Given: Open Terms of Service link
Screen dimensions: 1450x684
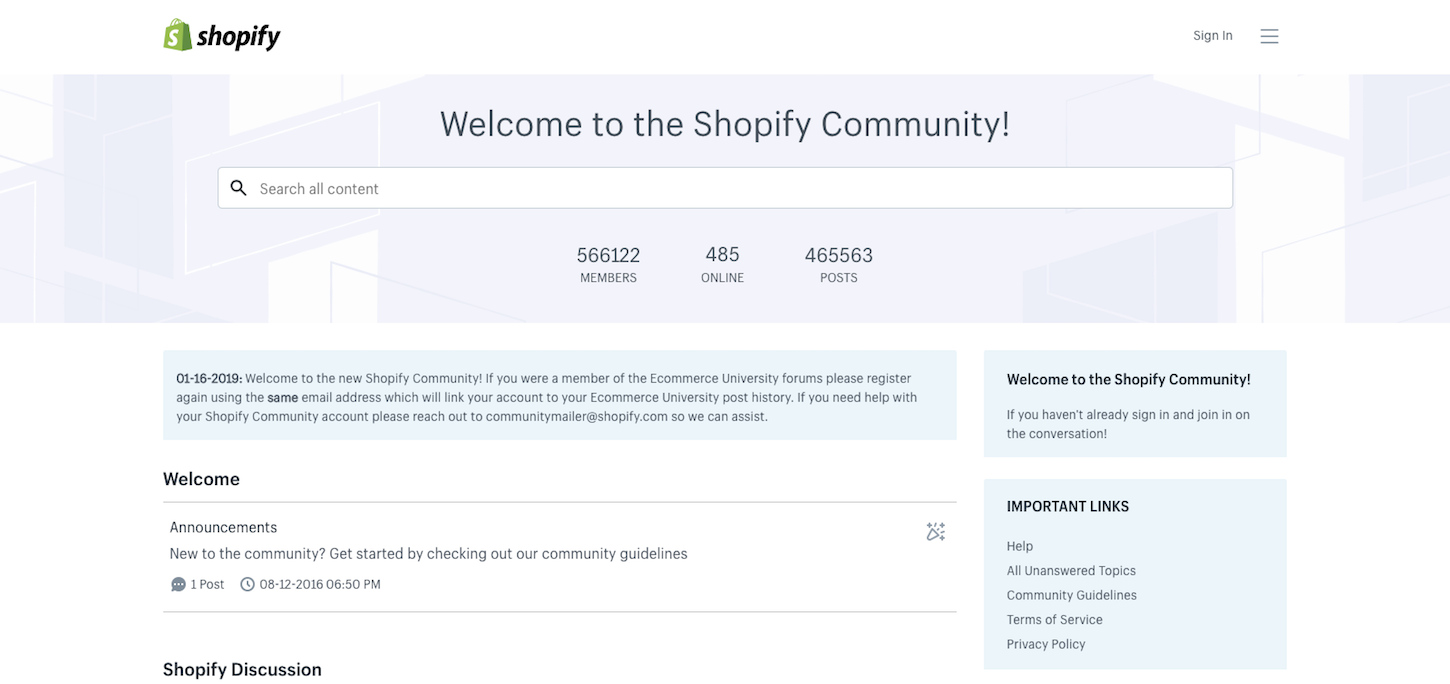Looking at the screenshot, I should pos(1054,620).
